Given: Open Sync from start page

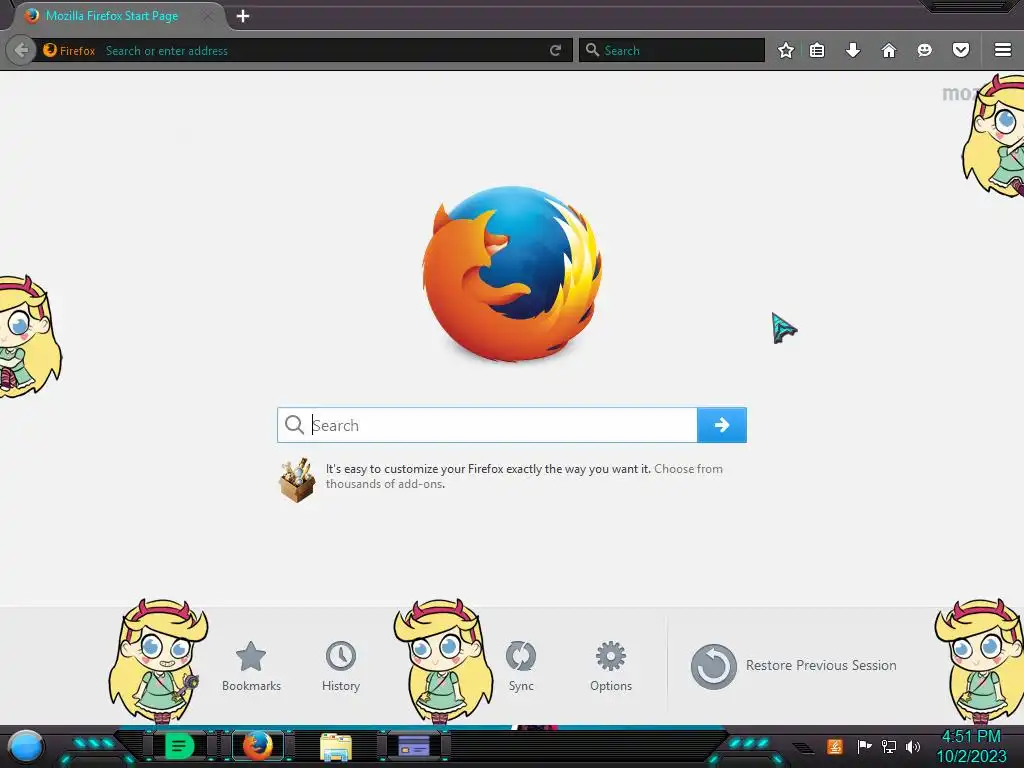Looking at the screenshot, I should pyautogui.click(x=520, y=666).
